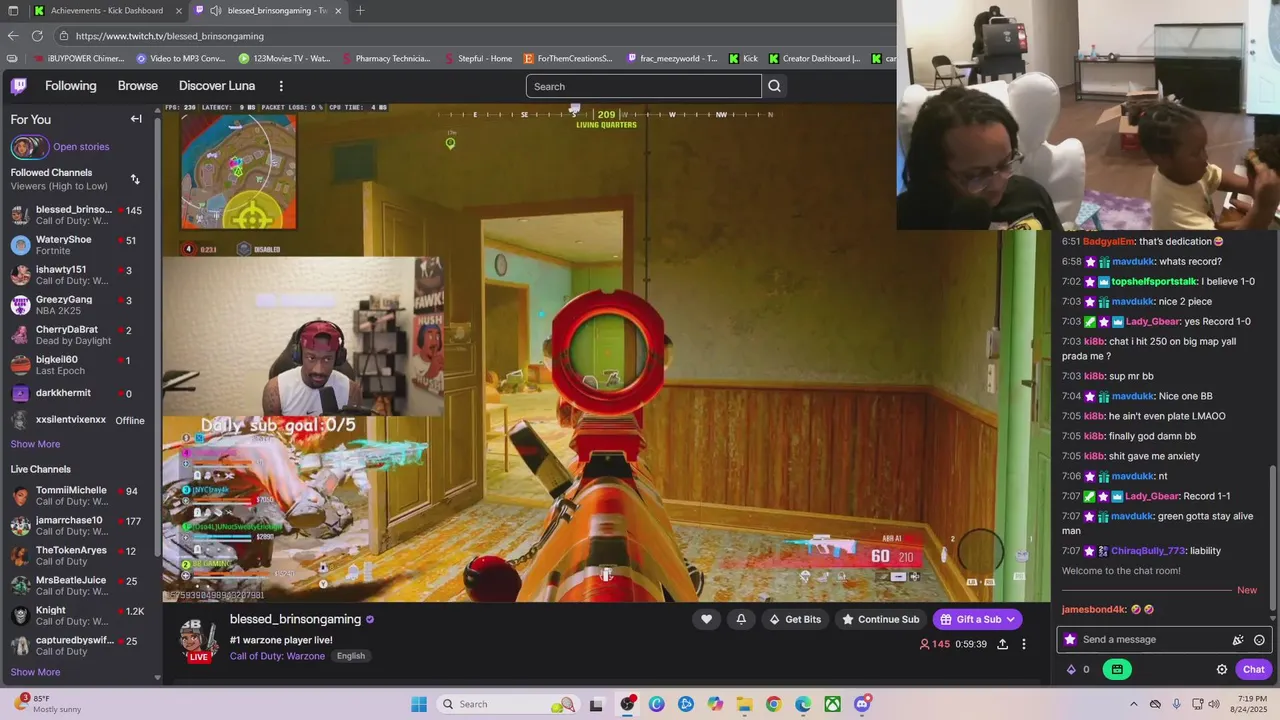Open Discover Luna
The height and width of the screenshot is (720, 1280).
217,86
